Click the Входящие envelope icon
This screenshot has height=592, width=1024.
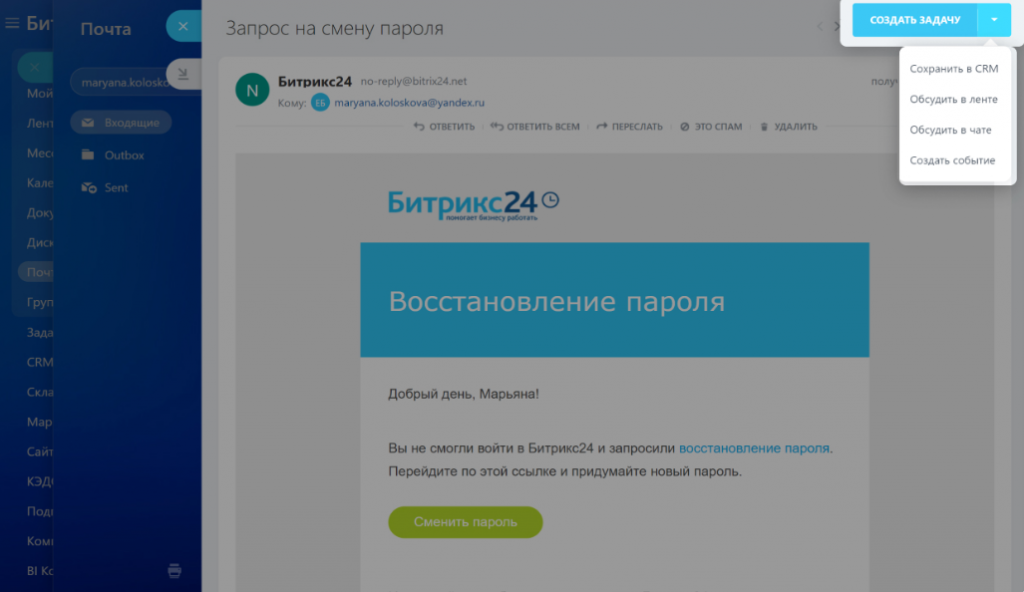tap(88, 123)
